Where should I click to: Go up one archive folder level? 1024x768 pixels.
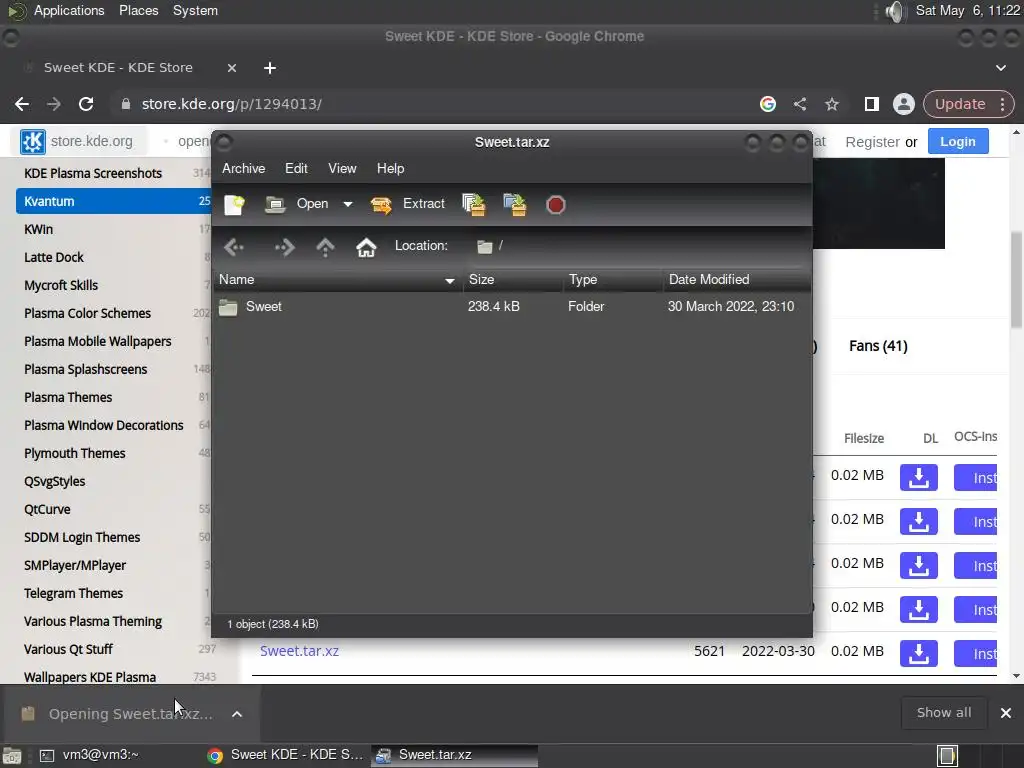325,247
